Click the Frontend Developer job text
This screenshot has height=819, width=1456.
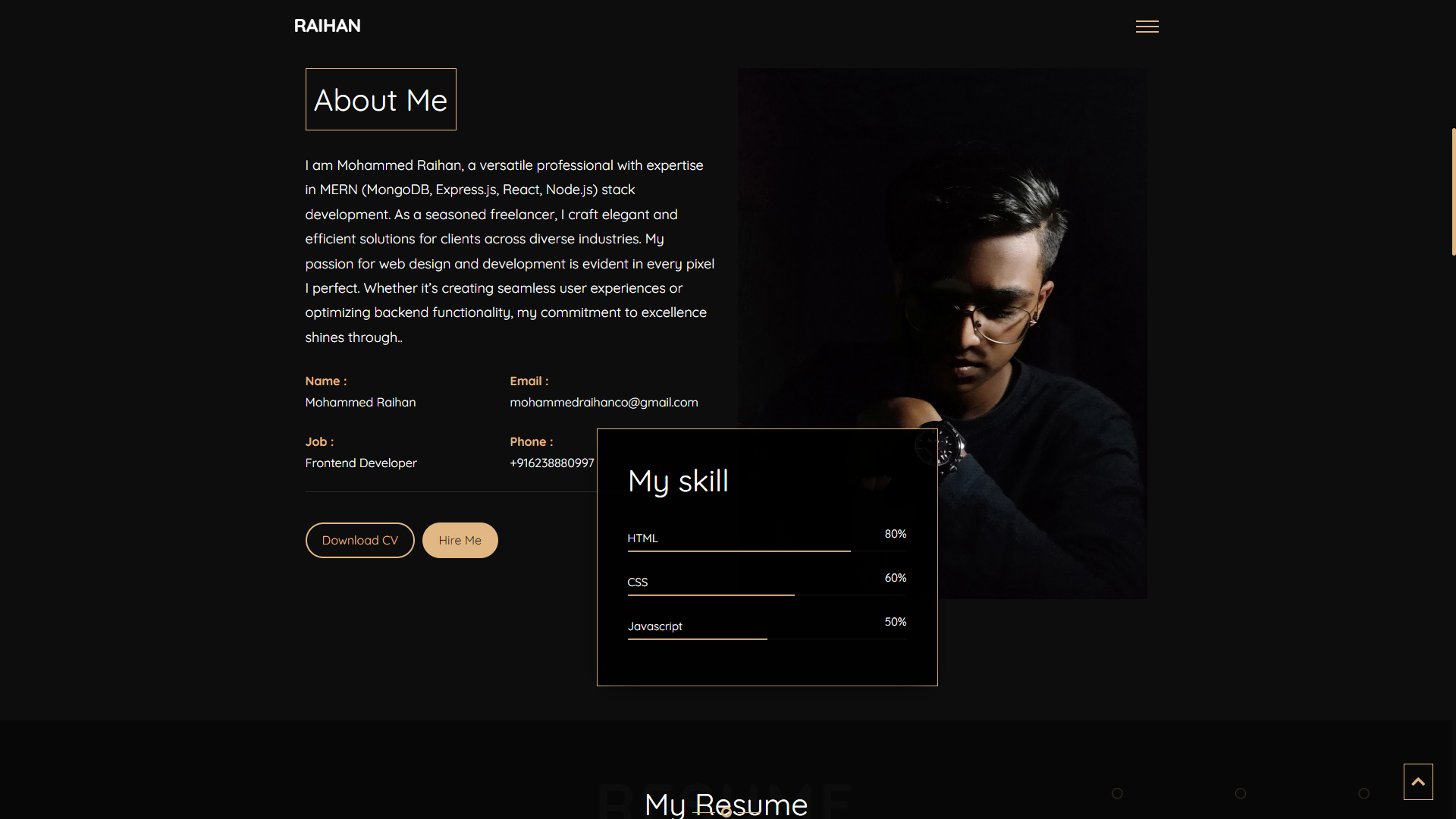pos(361,463)
